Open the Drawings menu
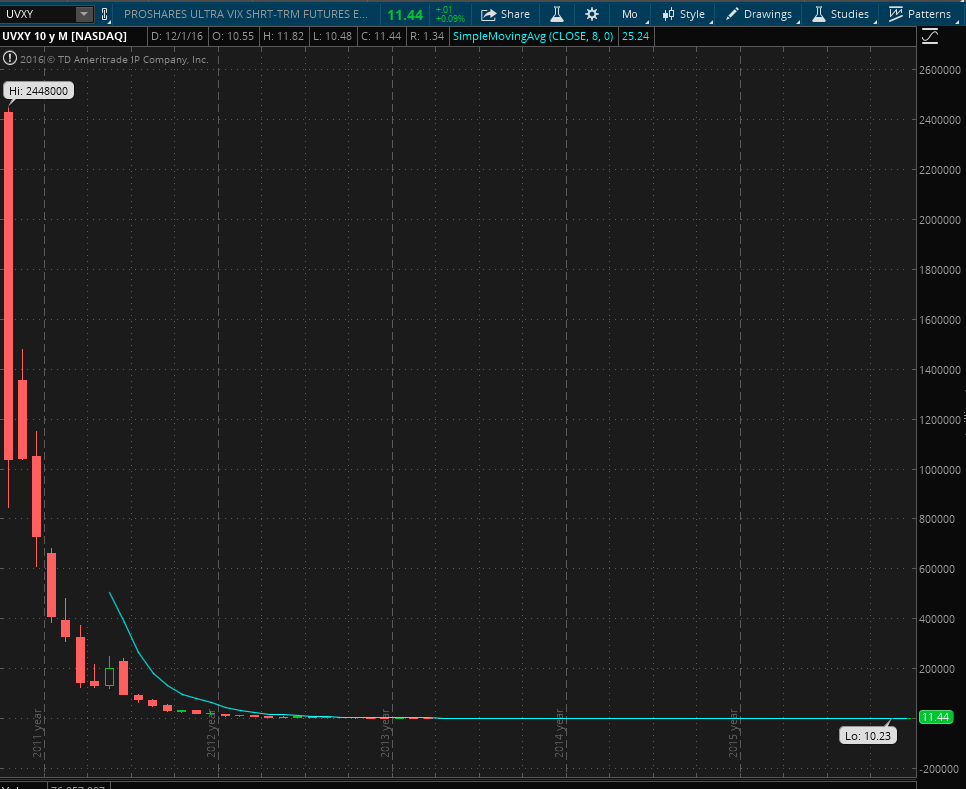Screen dimensions: 966x789 759,14
